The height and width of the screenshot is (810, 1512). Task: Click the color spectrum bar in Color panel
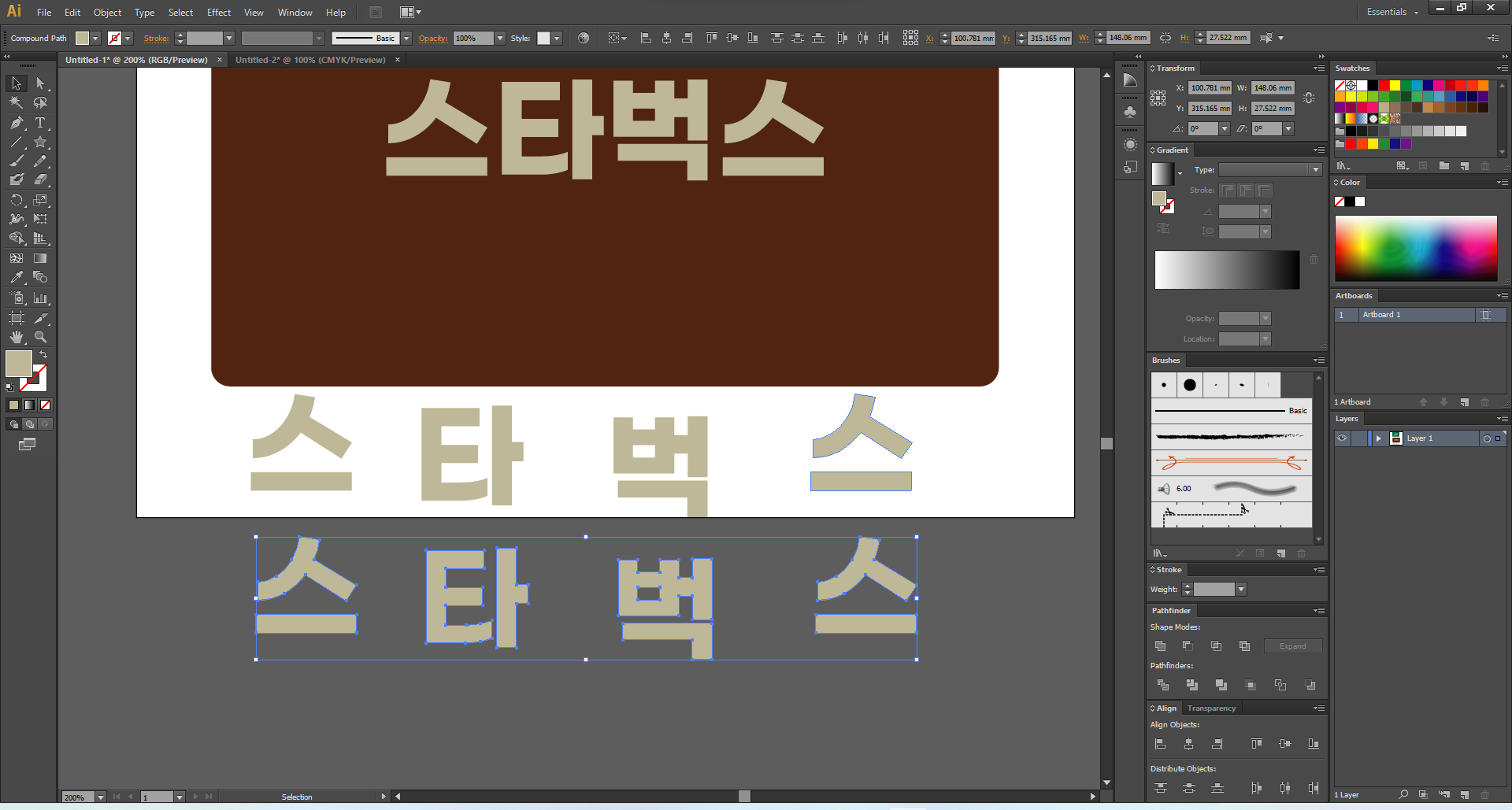tap(1416, 249)
